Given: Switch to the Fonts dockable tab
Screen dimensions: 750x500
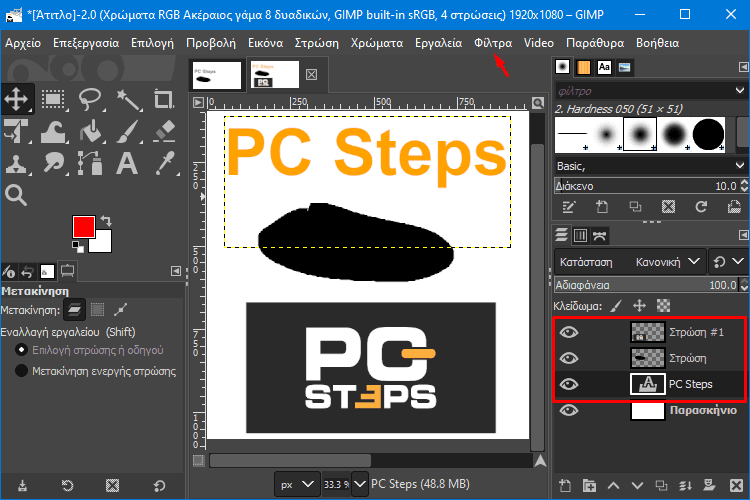Looking at the screenshot, I should click(x=604, y=67).
